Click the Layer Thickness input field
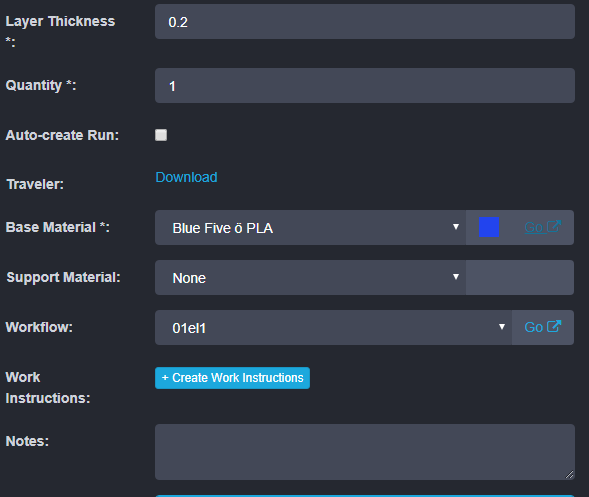The image size is (589, 497). (x=365, y=22)
